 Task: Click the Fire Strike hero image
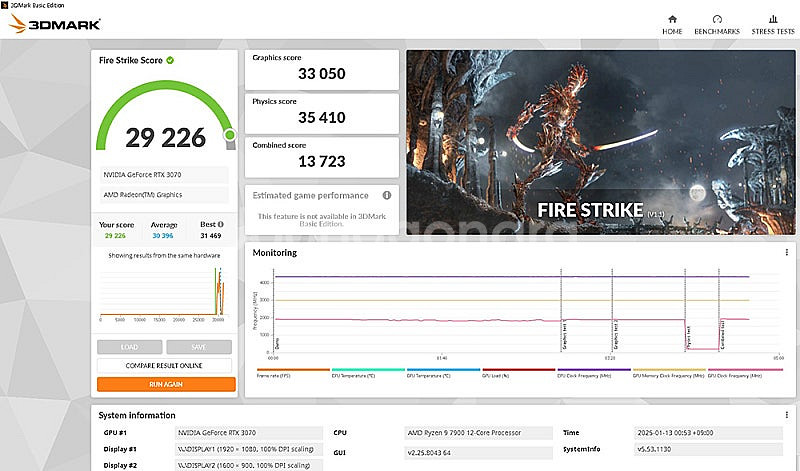coord(601,142)
